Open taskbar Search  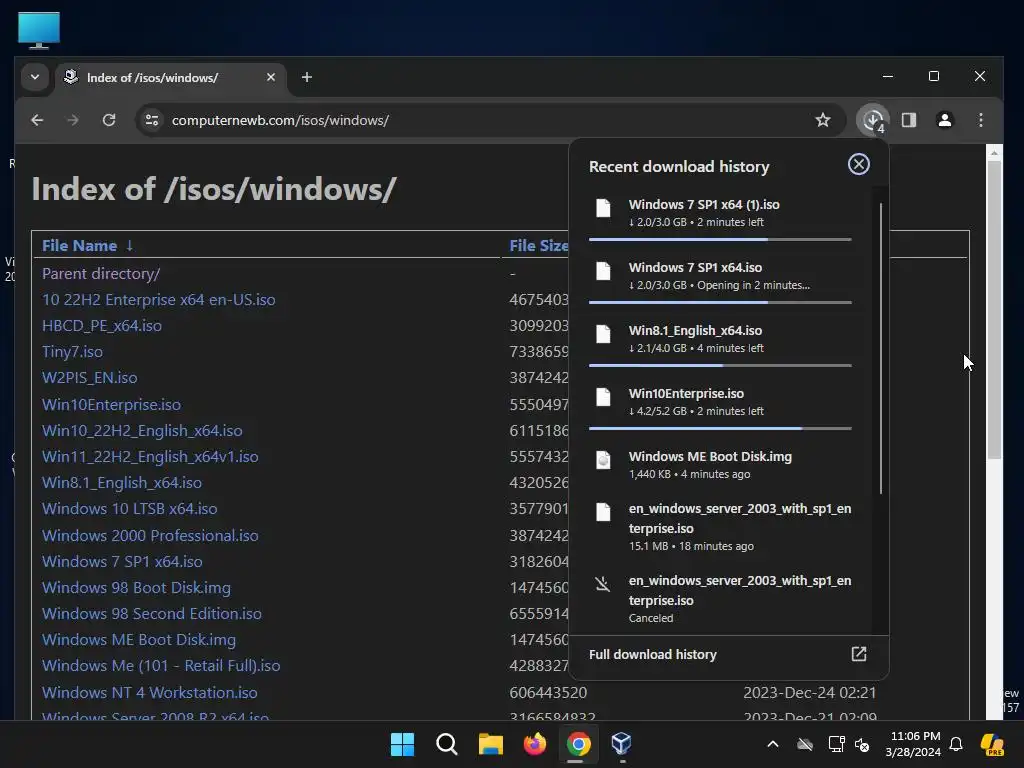click(x=447, y=744)
